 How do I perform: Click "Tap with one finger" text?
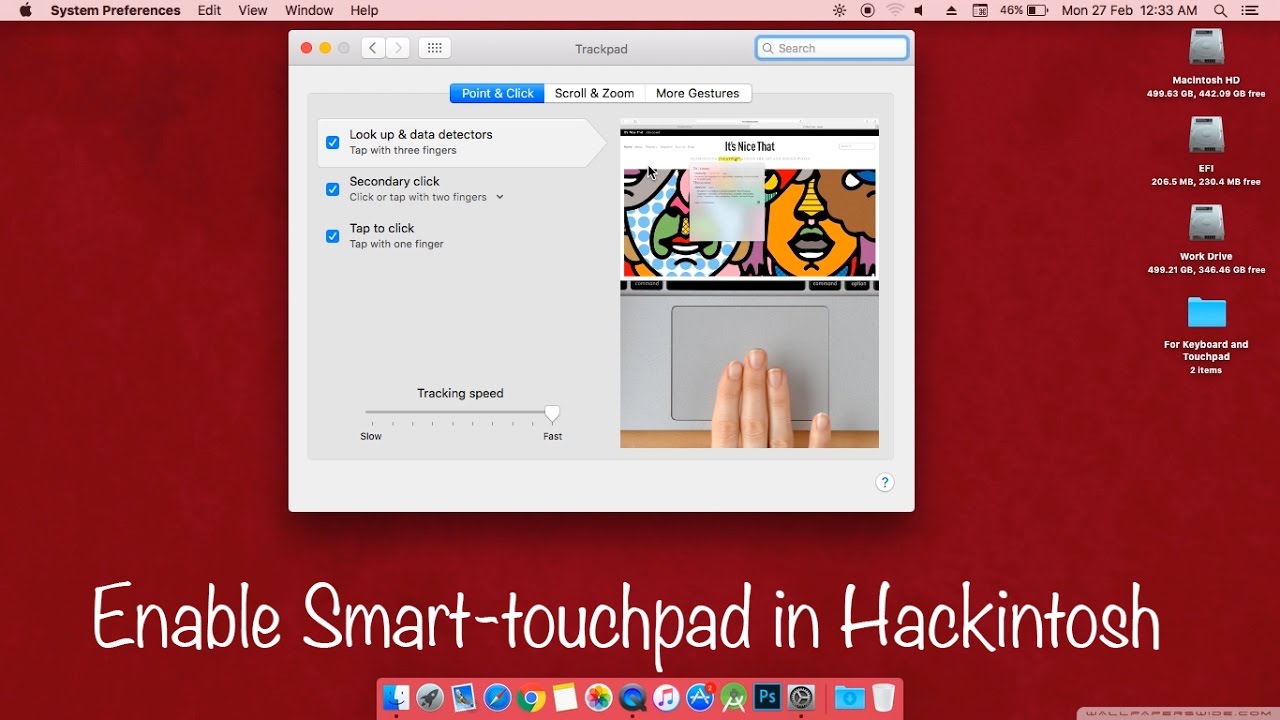397,245
